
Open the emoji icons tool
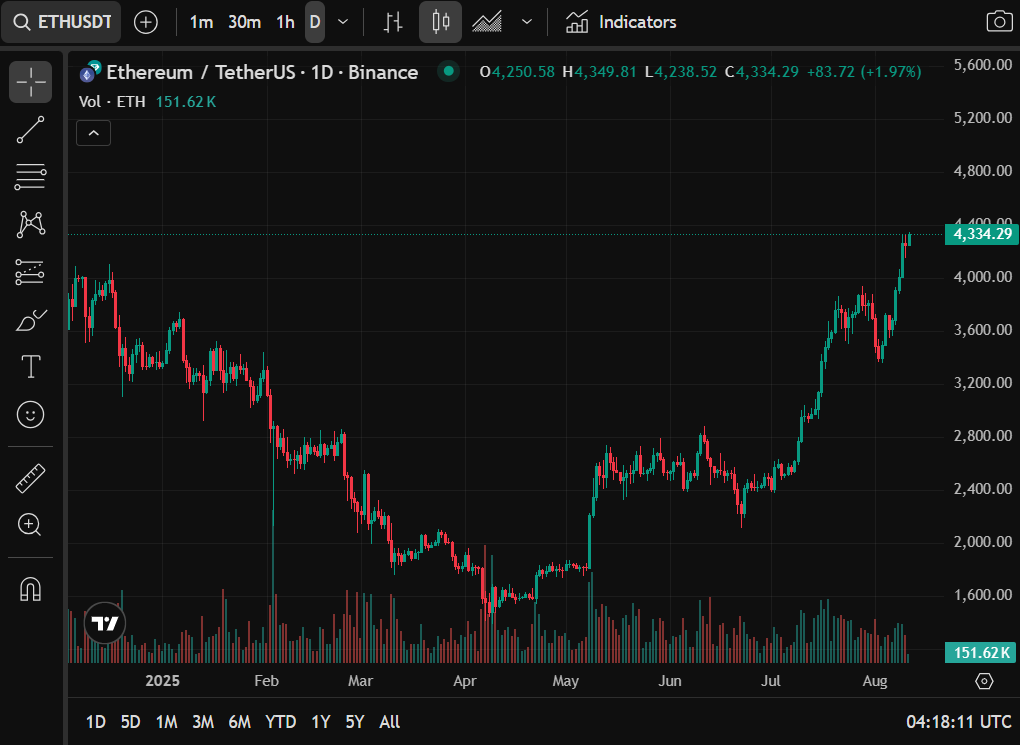[31, 414]
